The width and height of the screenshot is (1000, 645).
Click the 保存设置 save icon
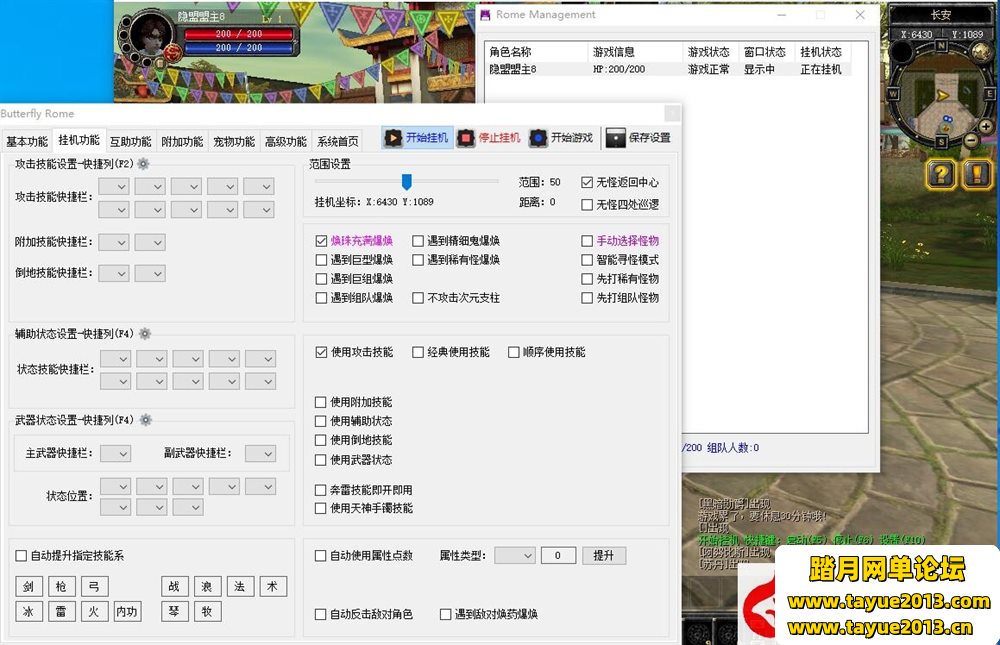pos(615,138)
